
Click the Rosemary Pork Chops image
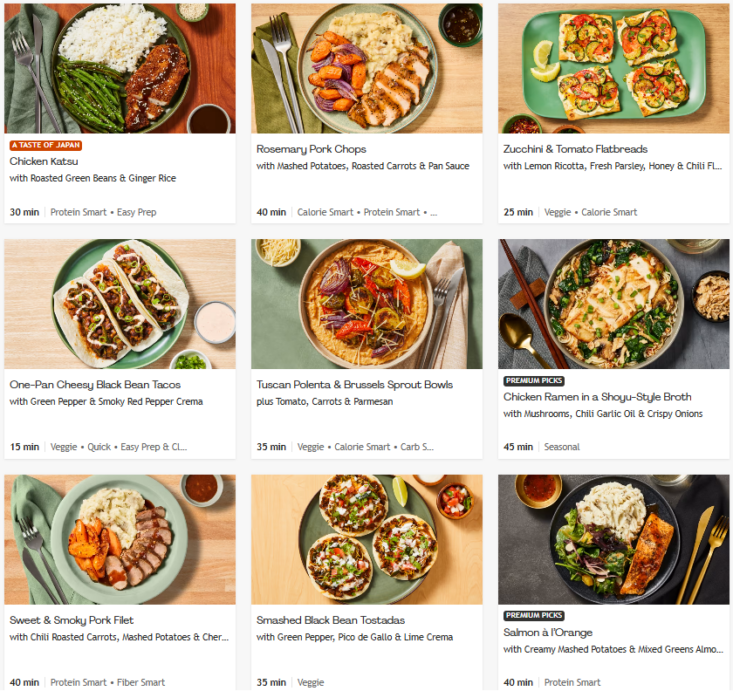(366, 67)
